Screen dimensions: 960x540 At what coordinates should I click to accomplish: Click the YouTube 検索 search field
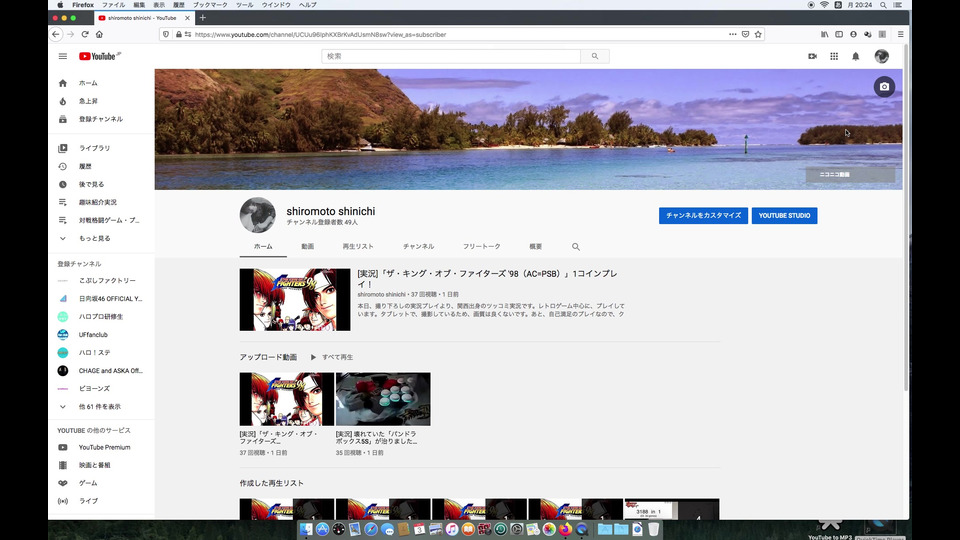point(451,56)
